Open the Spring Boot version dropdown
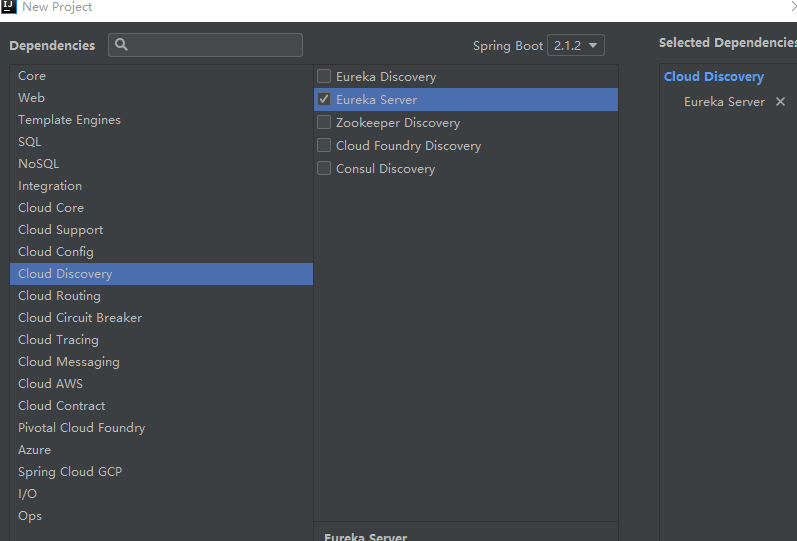This screenshot has height=541, width=797. (576, 46)
